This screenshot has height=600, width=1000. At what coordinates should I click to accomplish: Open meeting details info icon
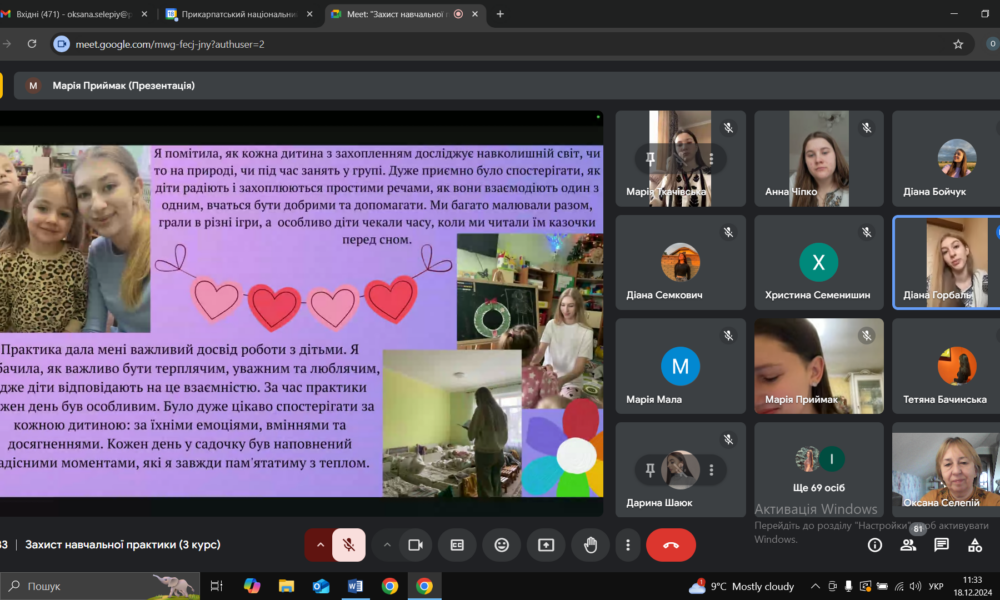coord(875,545)
